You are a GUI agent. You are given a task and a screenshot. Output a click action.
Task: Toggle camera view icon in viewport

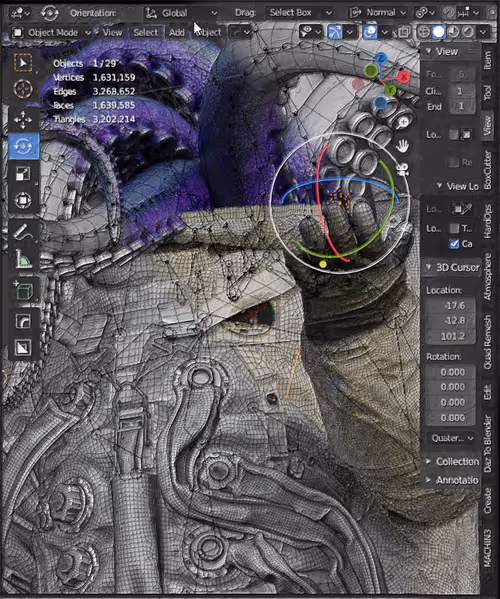[x=402, y=170]
